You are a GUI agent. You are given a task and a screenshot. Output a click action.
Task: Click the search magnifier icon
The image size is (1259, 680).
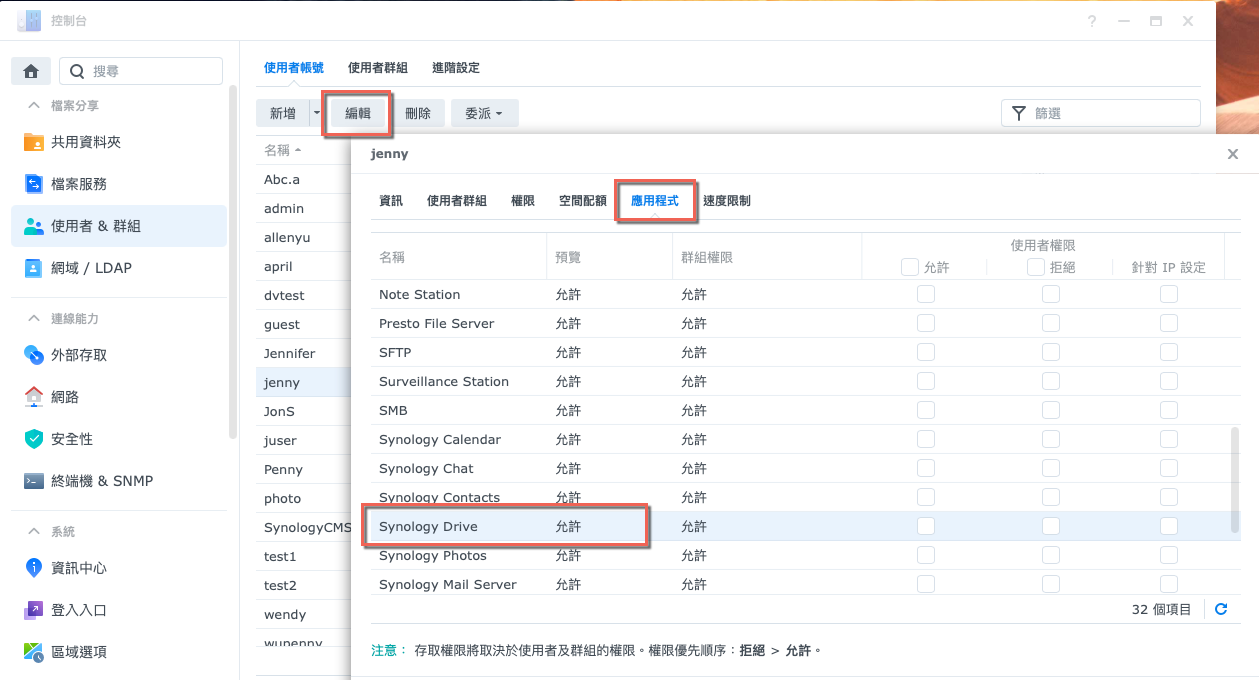[x=78, y=71]
